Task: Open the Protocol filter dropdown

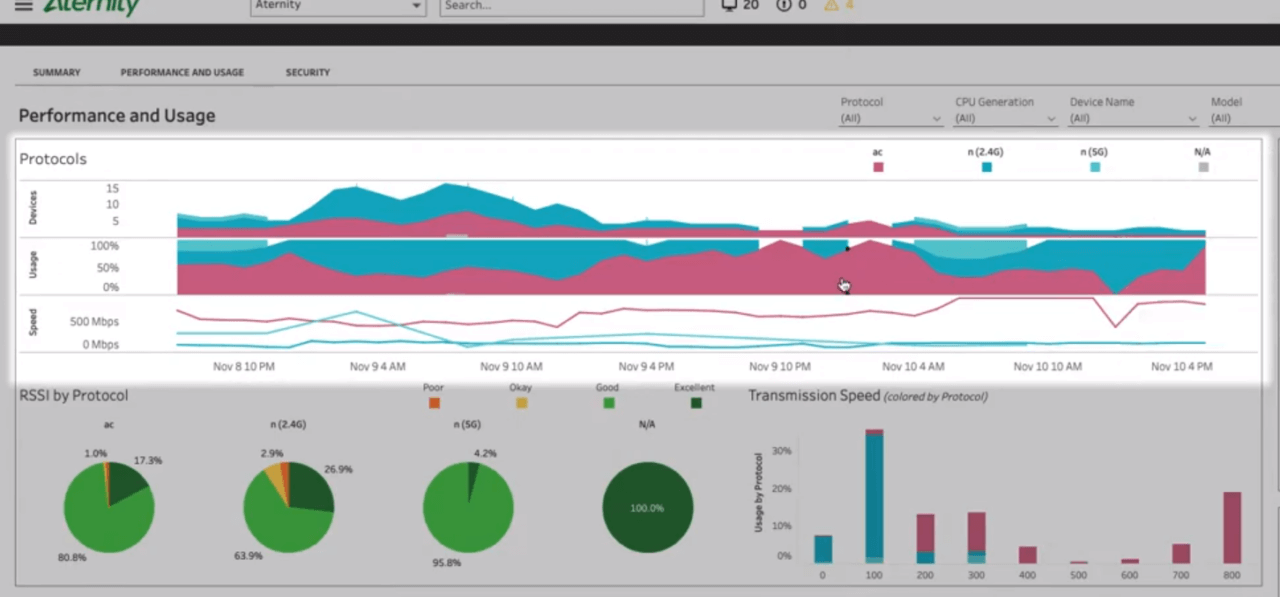Action: click(x=934, y=118)
